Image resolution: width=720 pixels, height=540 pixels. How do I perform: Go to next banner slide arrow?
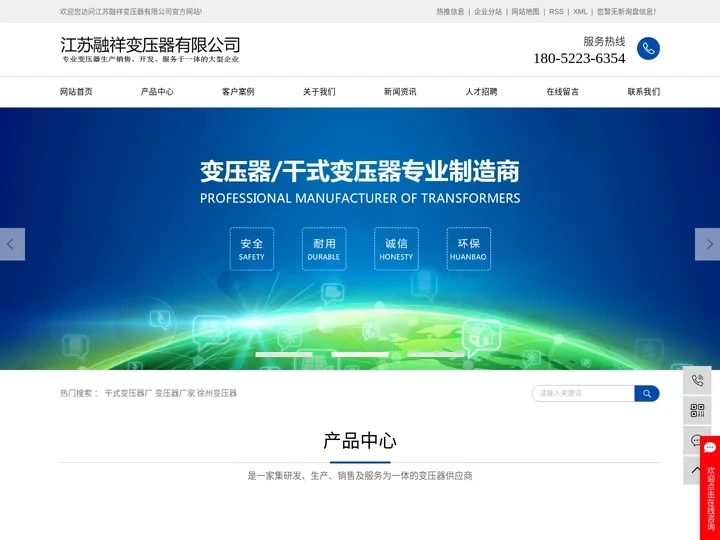(x=707, y=244)
